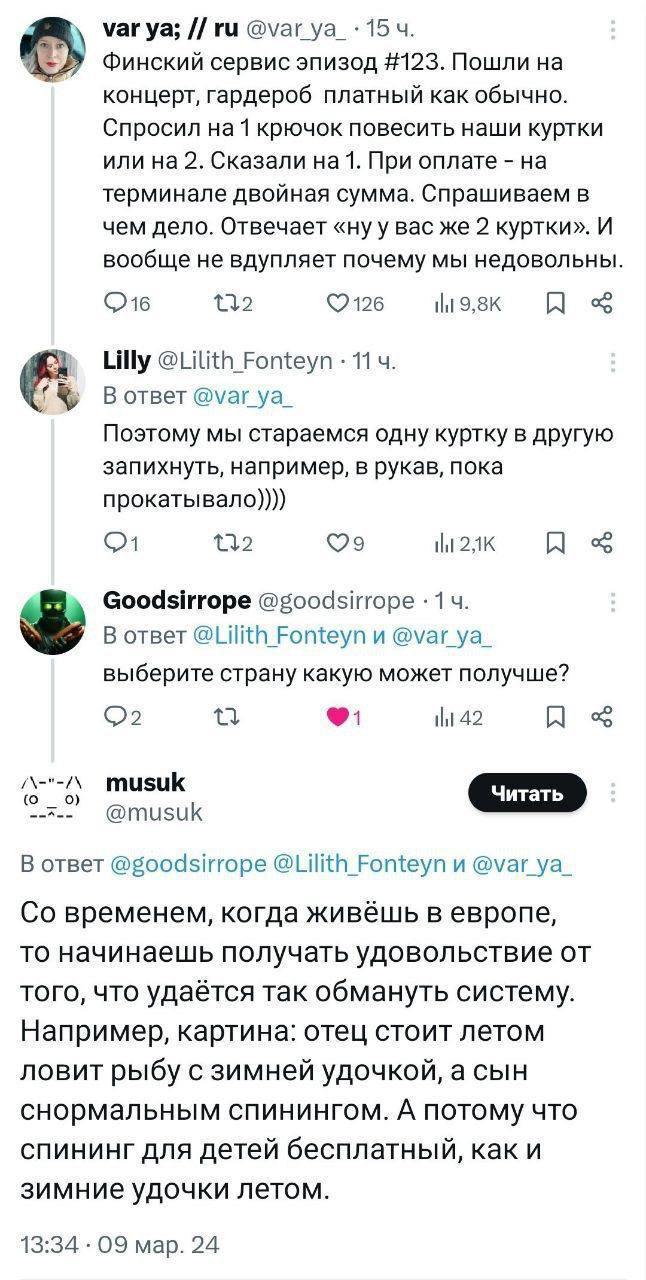Share Lilly's reply tweet
The image size is (646, 1280).
[601, 543]
